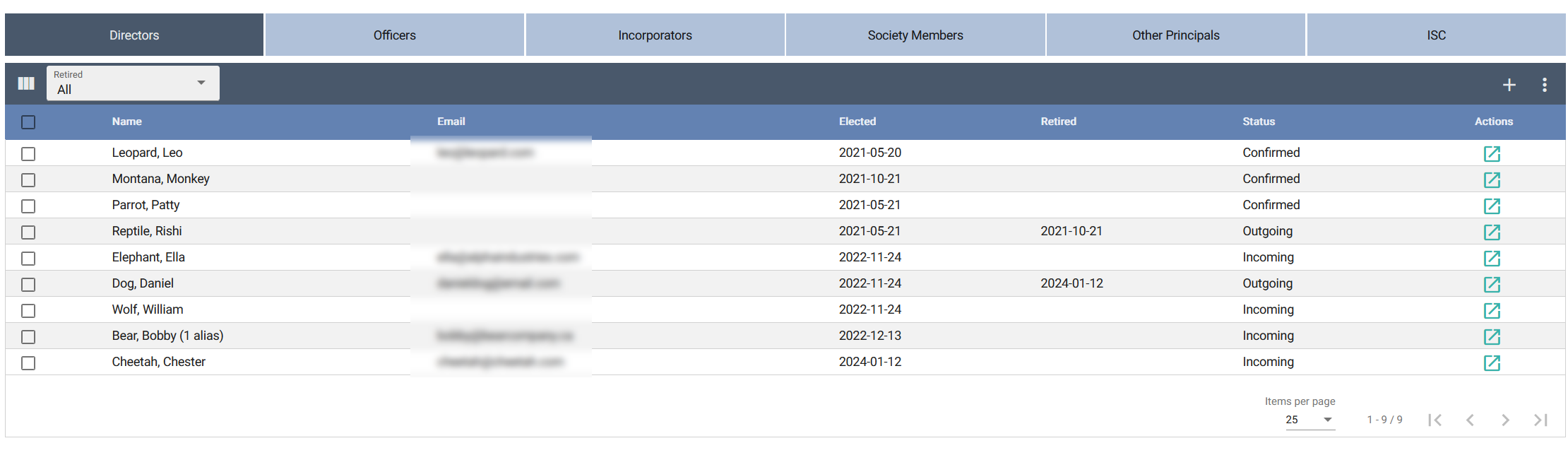This screenshot has height=472, width=1568.
Task: Open details icon for Cheetah, Chester
Action: click(x=1491, y=362)
